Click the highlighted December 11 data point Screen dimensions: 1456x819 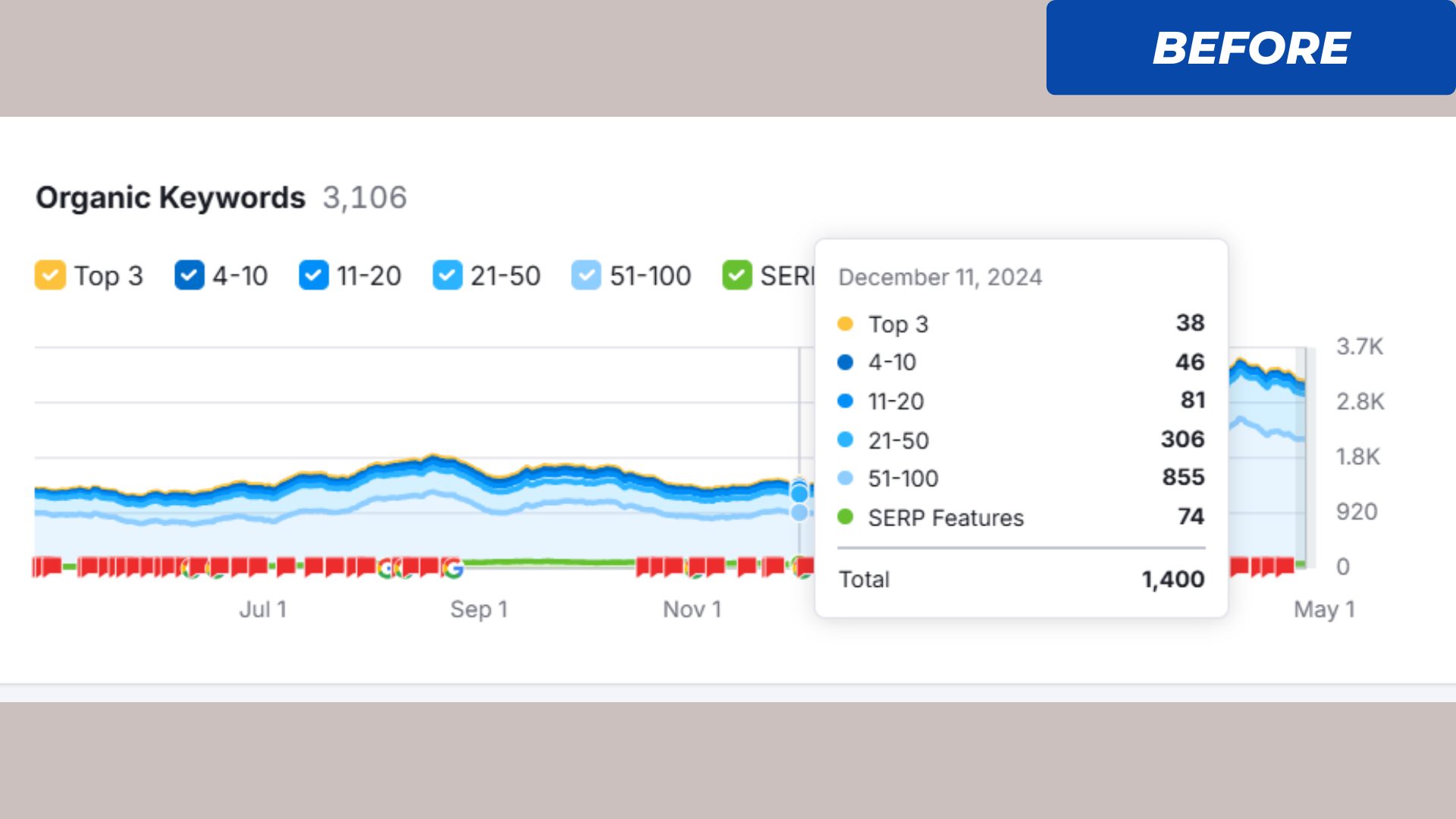click(x=799, y=494)
